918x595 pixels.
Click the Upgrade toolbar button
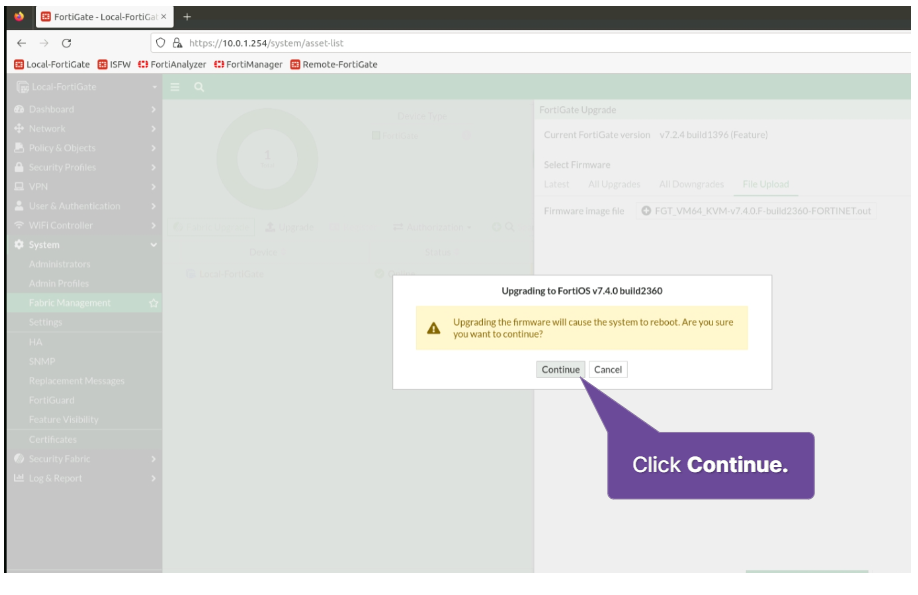[290, 227]
